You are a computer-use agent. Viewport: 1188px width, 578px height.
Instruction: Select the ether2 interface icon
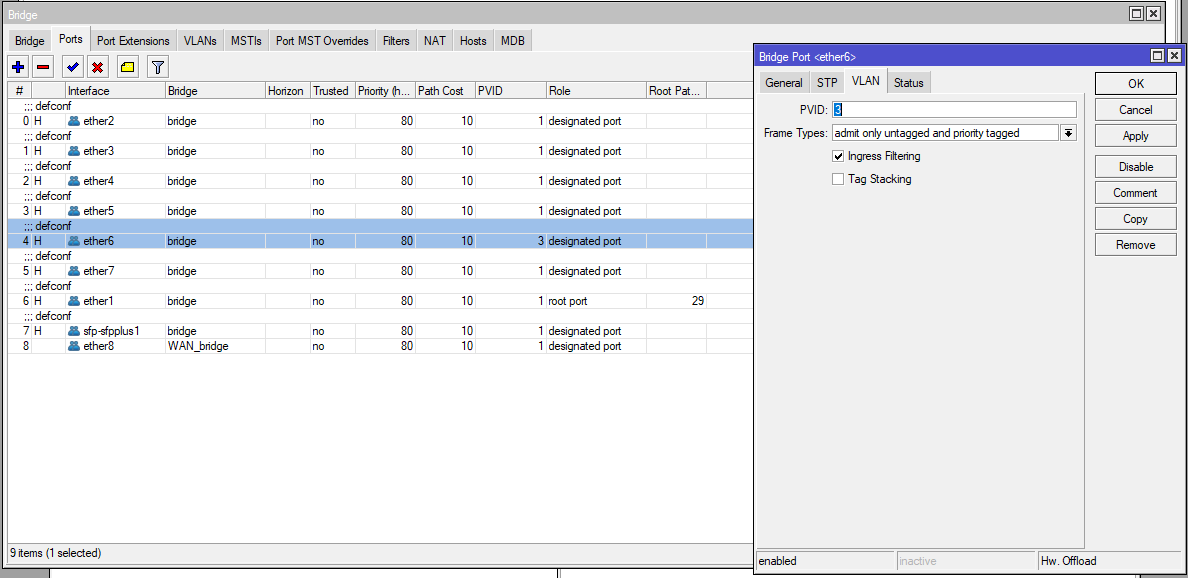[x=74, y=121]
